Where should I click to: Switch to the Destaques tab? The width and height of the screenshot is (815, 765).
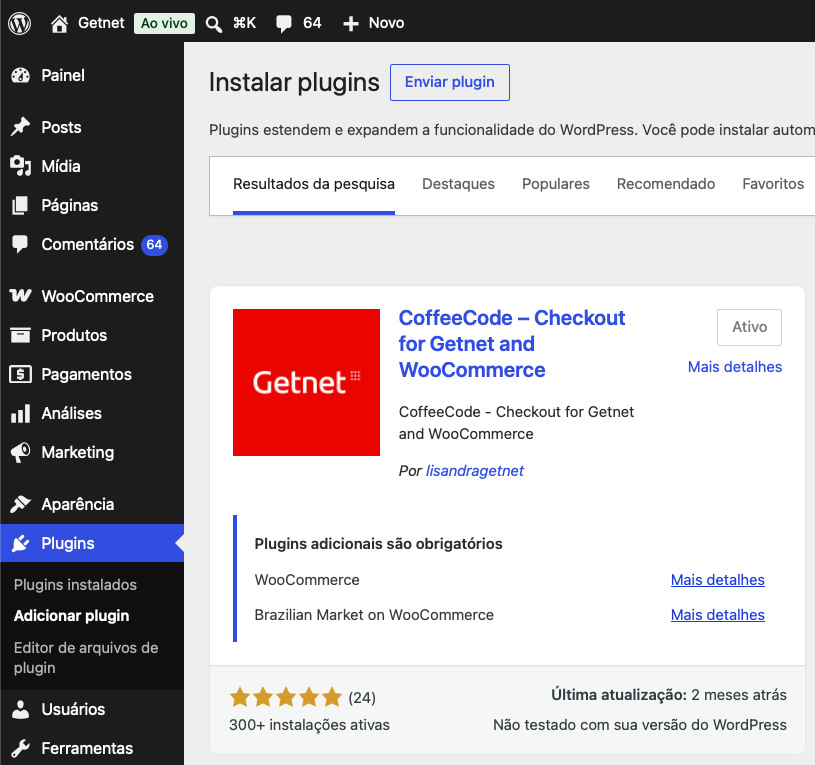coord(458,184)
